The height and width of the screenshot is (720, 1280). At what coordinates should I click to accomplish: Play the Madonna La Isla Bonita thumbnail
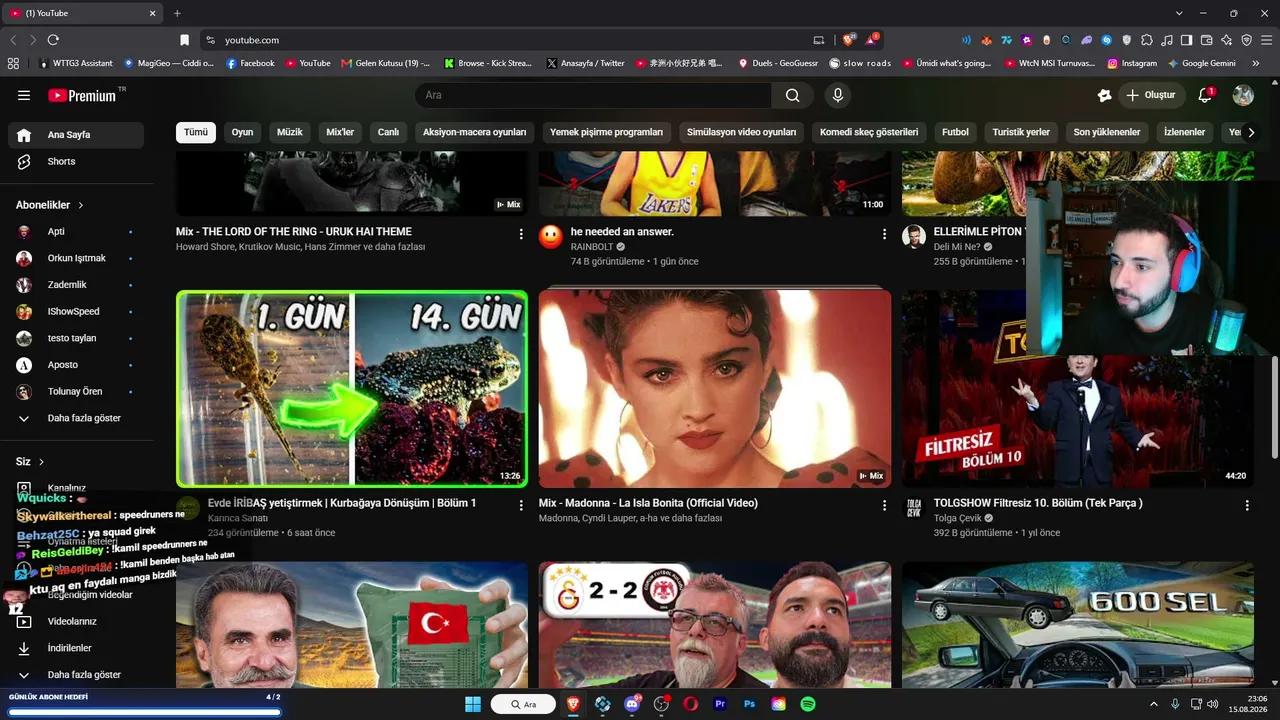(715, 389)
